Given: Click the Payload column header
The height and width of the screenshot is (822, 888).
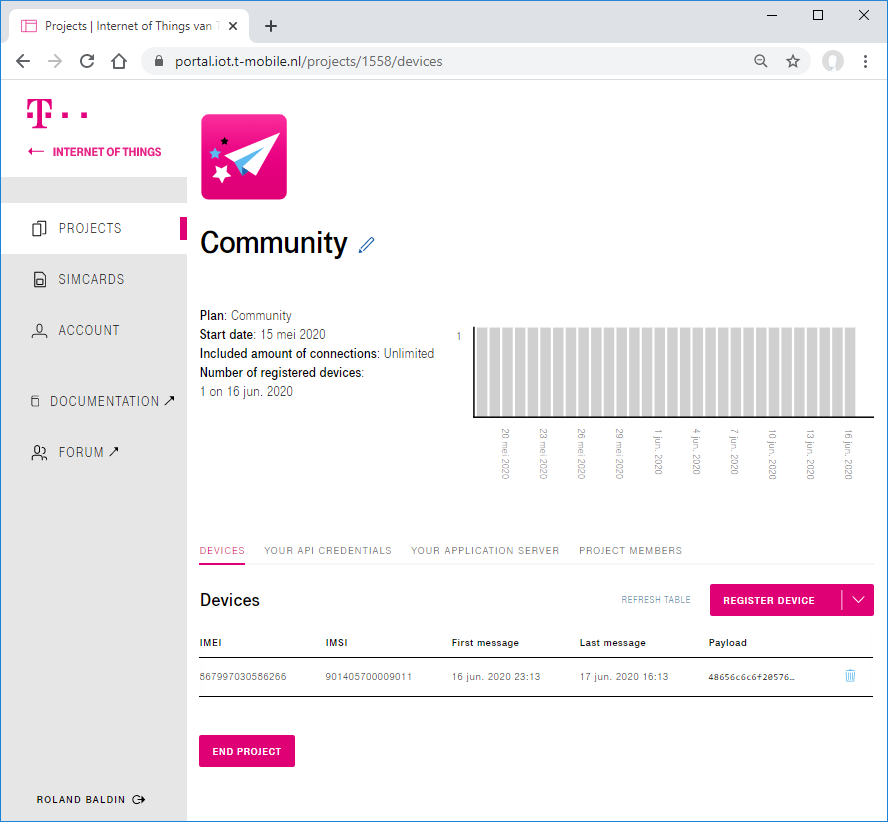Looking at the screenshot, I should click(x=728, y=642).
